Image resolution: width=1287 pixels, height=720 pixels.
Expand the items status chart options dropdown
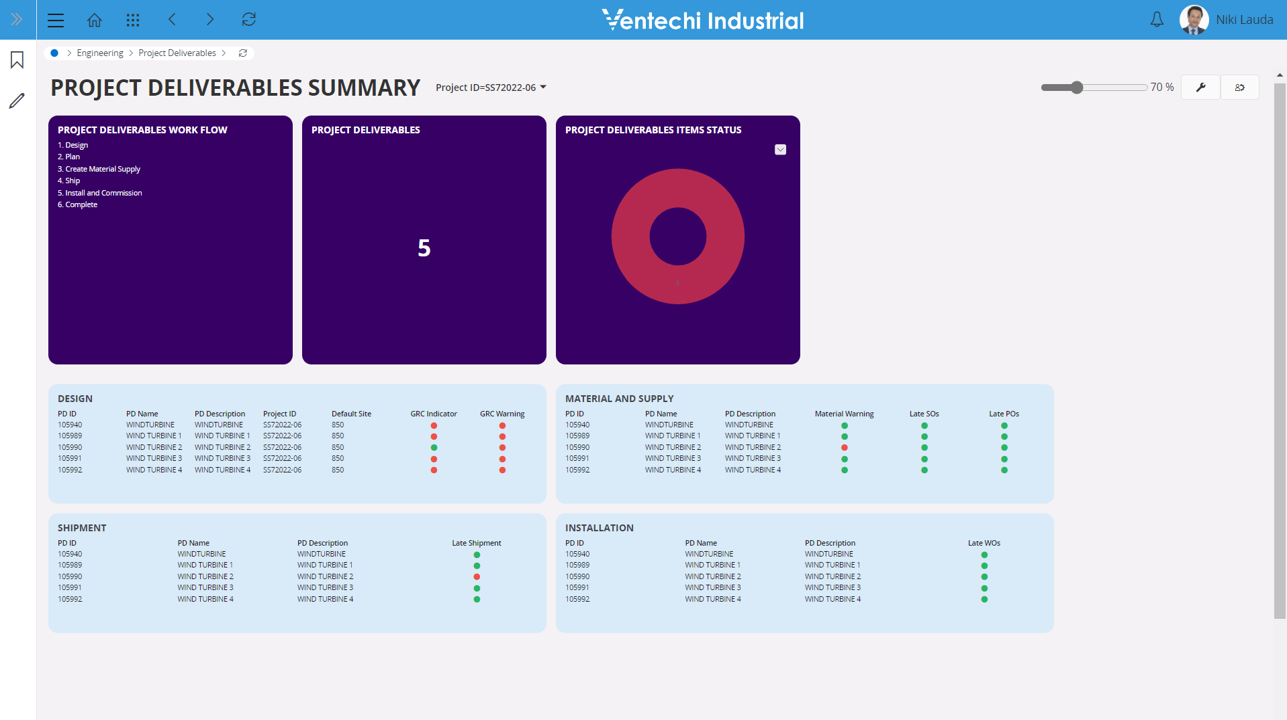click(780, 150)
